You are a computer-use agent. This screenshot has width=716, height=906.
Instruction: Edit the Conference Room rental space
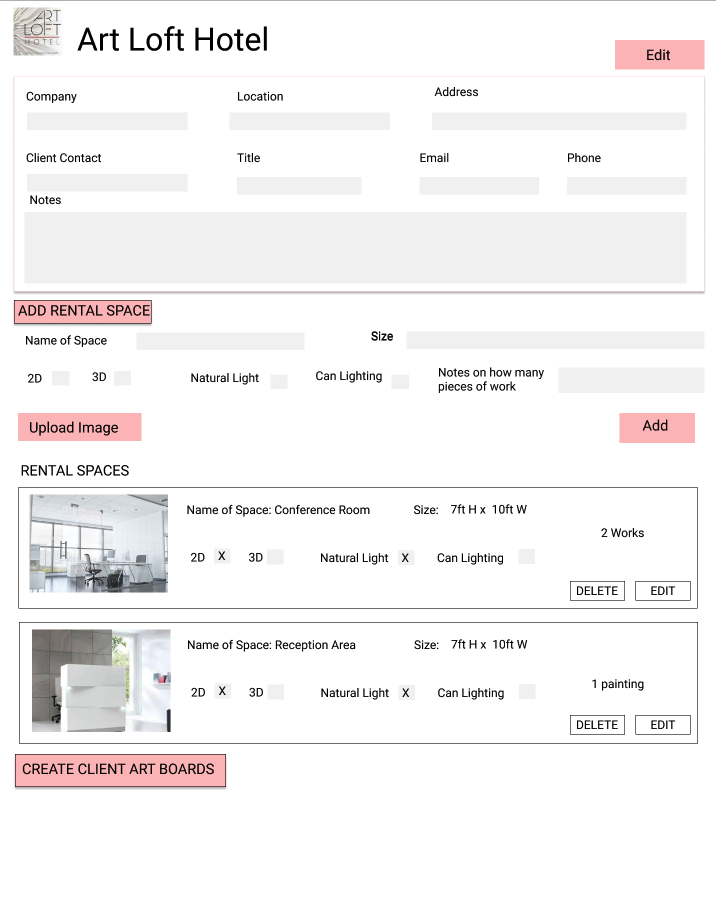pyautogui.click(x=663, y=591)
